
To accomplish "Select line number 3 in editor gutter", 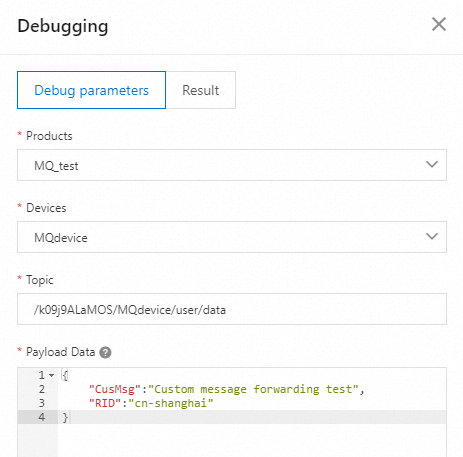I will [x=42, y=403].
